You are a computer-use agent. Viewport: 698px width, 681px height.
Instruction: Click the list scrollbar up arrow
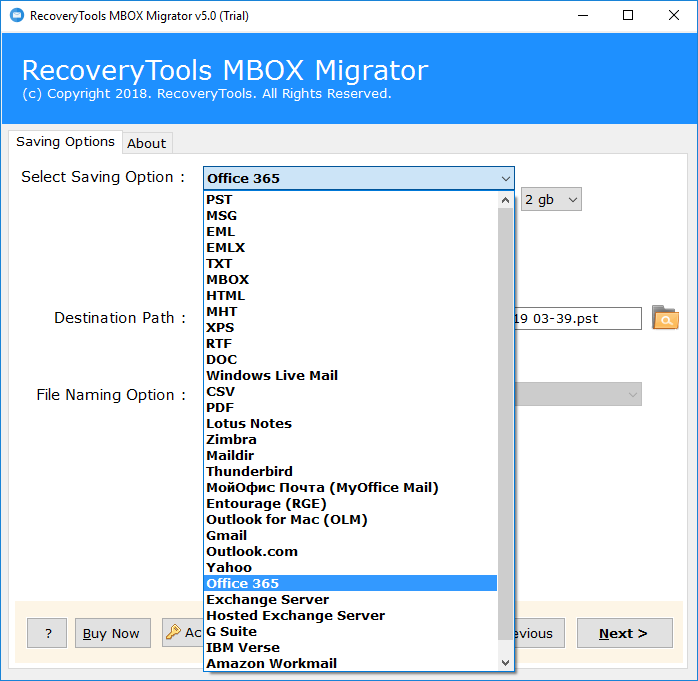click(x=505, y=200)
